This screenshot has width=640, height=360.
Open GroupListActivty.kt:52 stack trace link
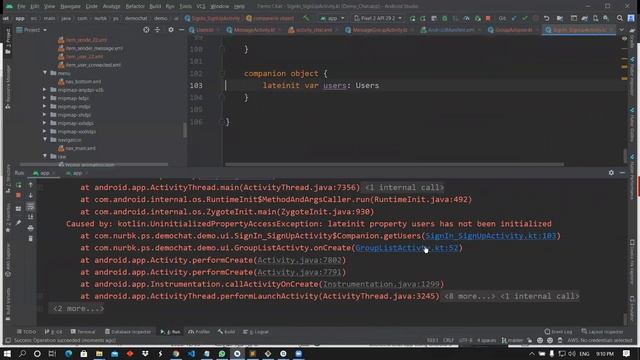pyautogui.click(x=407, y=248)
